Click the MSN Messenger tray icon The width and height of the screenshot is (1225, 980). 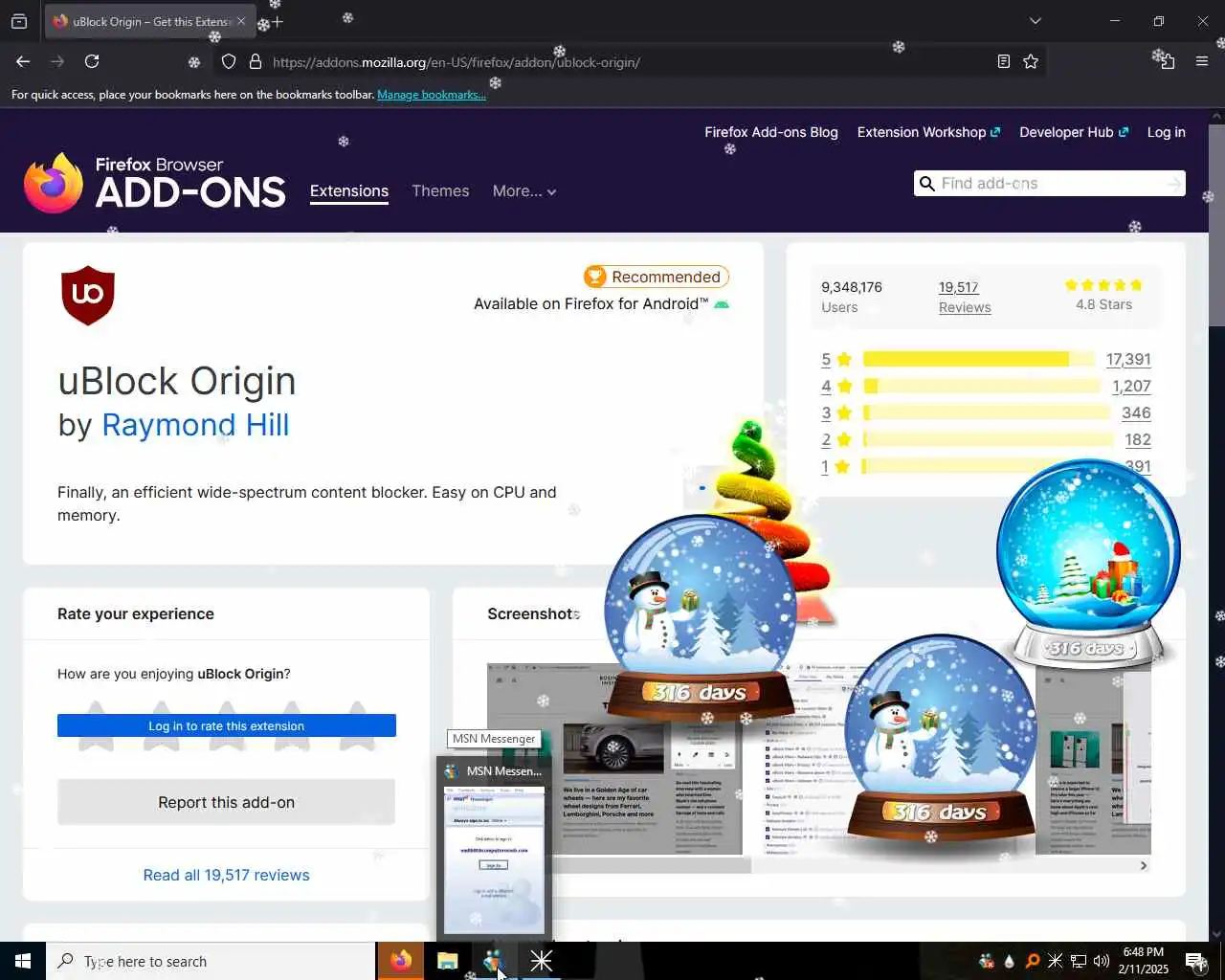[987, 961]
